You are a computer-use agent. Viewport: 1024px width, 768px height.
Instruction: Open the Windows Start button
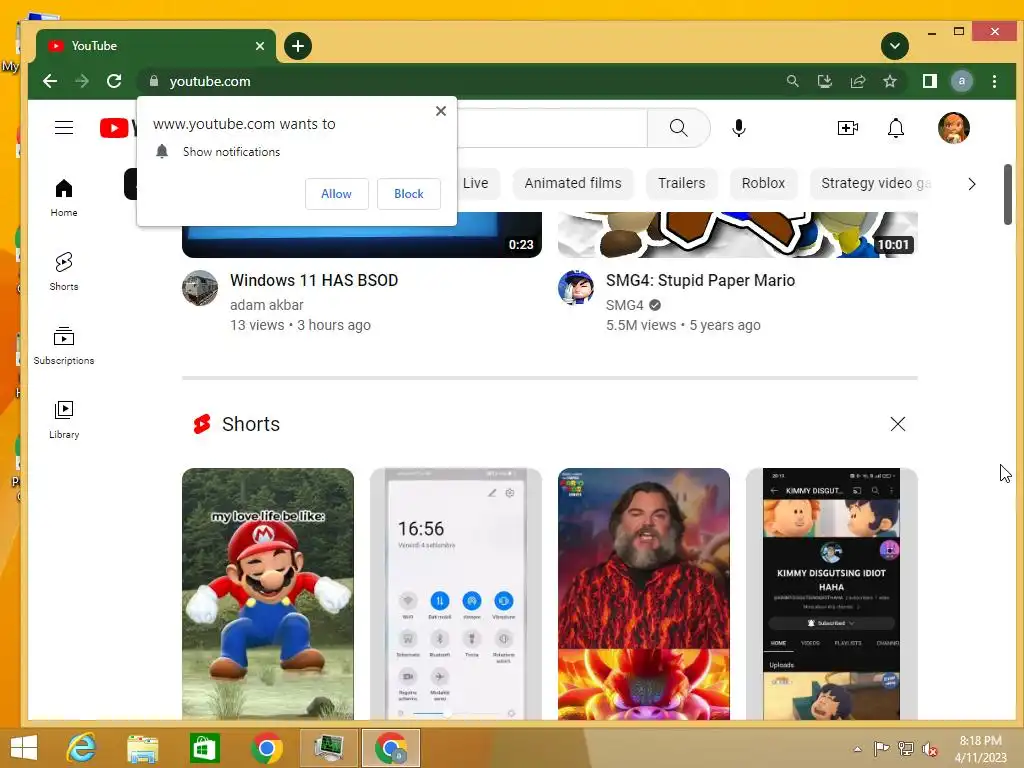[x=24, y=748]
